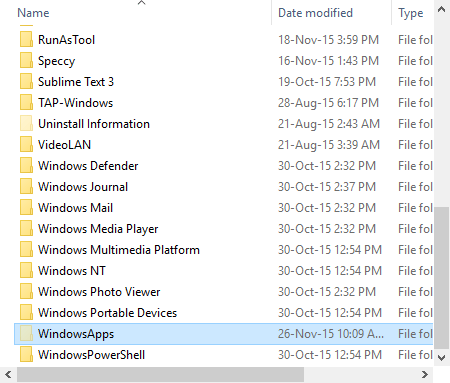Image resolution: width=450 pixels, height=383 pixels.
Task: Click the Windows Photo Viewer date modified cell
Action: pyautogui.click(x=327, y=292)
